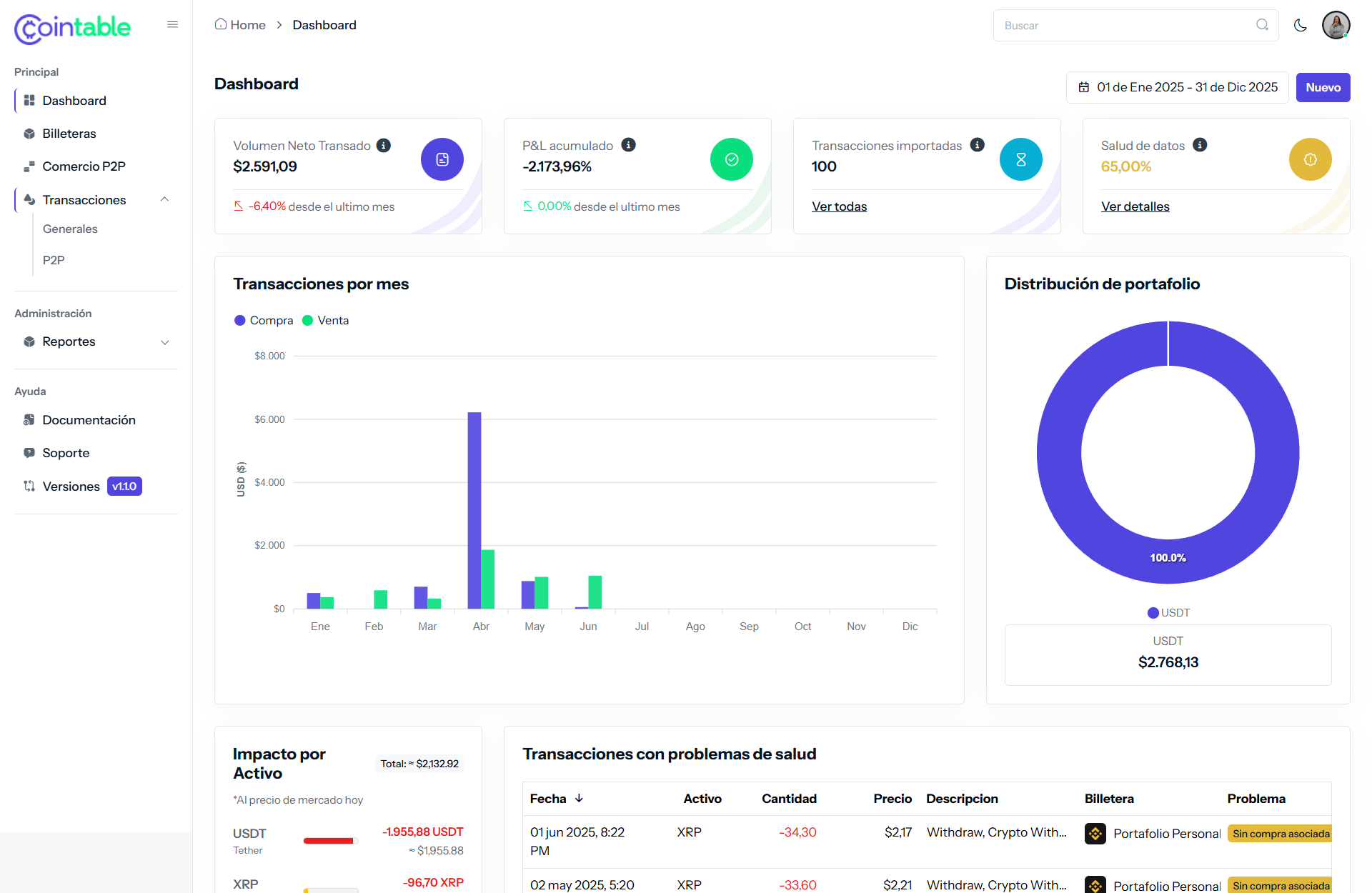Open the date range picker
Screen dimensions: 1372x893
pyautogui.click(x=1177, y=87)
